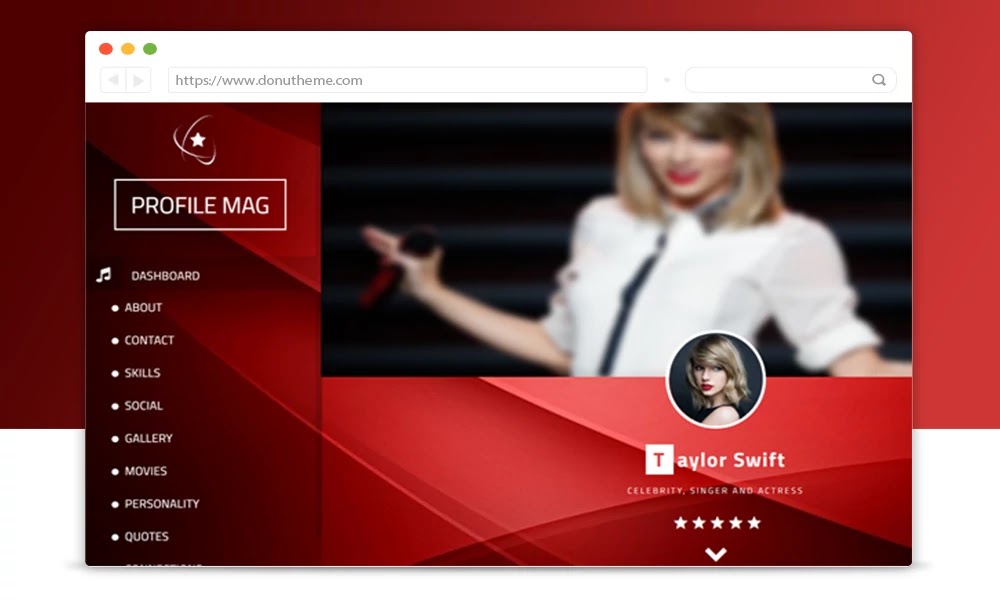Navigate to Social section
Viewport: 1000px width, 600px height.
[x=143, y=406]
